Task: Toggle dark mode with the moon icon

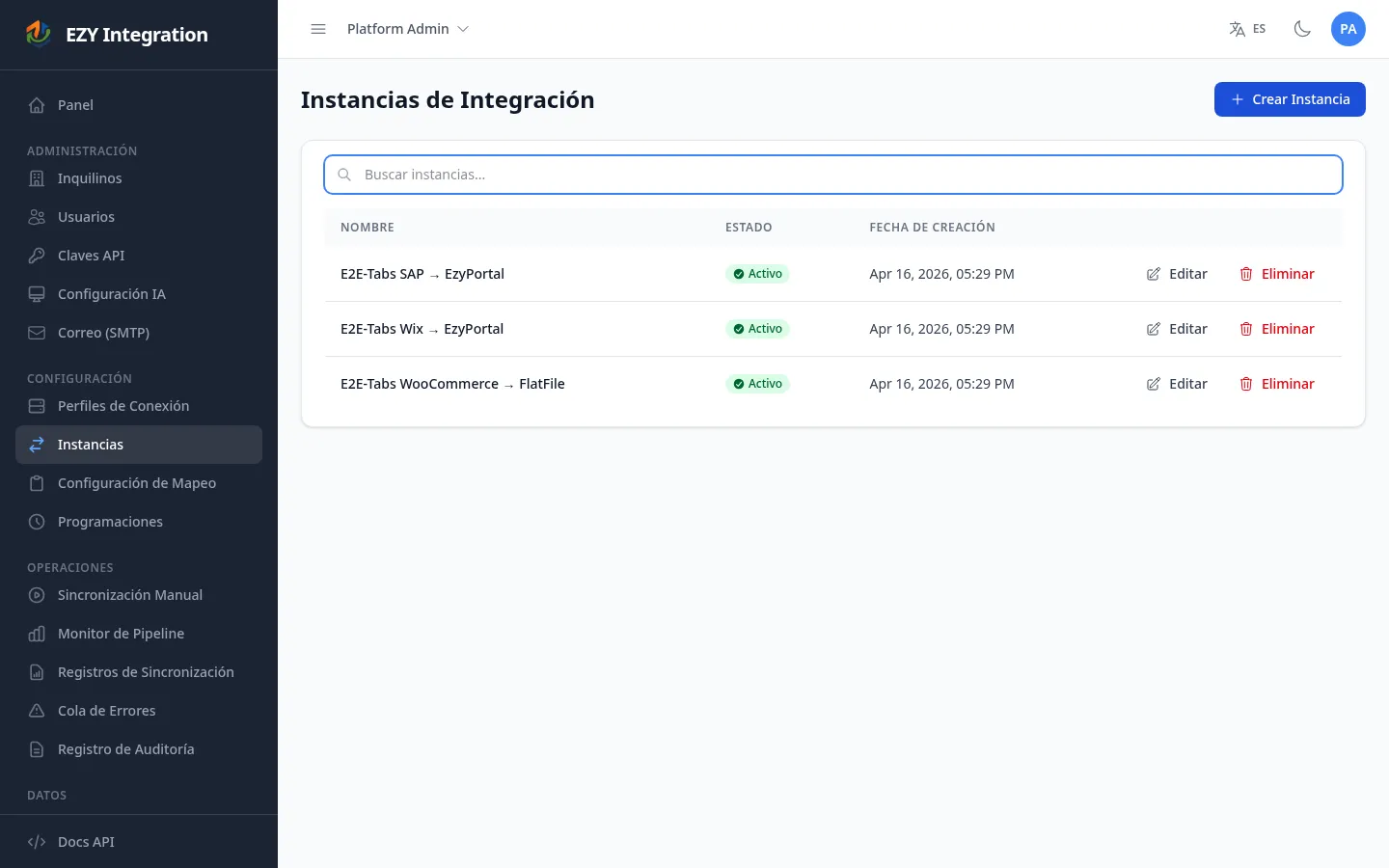Action: [x=1302, y=29]
